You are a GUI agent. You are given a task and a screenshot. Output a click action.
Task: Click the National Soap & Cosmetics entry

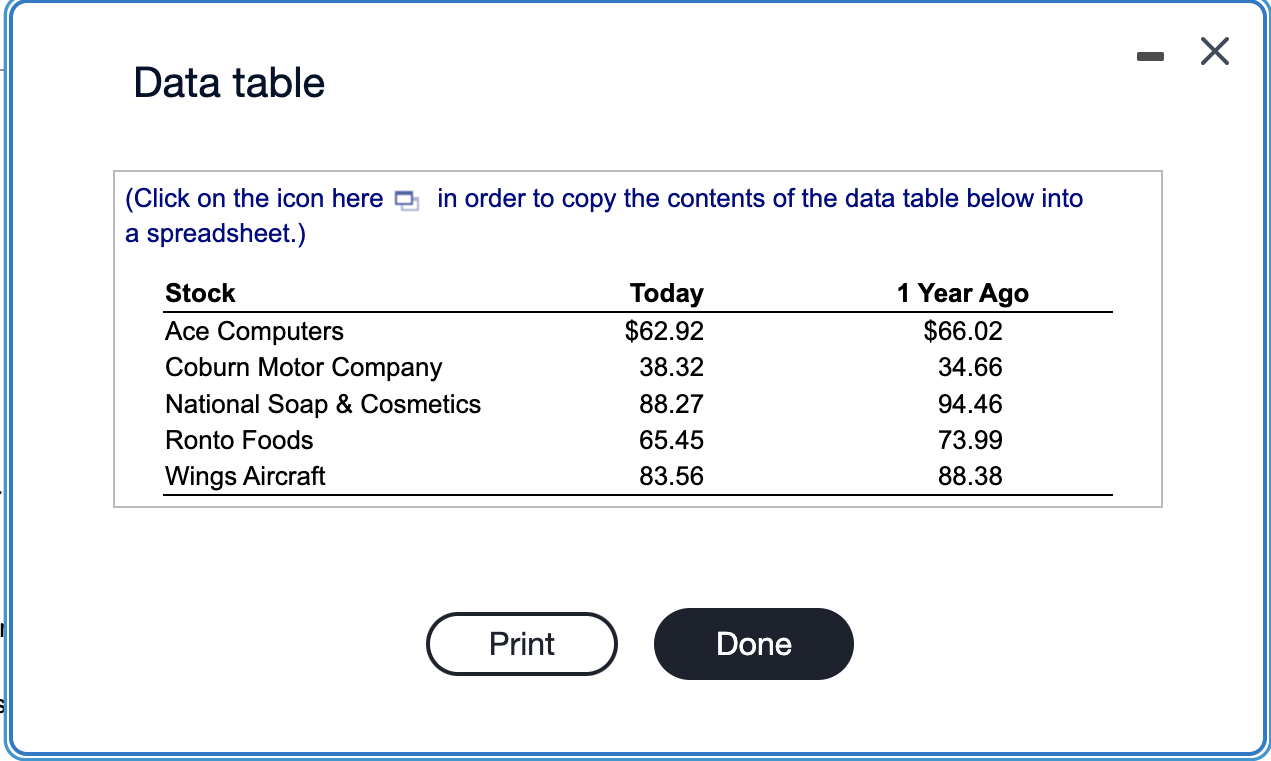click(323, 404)
